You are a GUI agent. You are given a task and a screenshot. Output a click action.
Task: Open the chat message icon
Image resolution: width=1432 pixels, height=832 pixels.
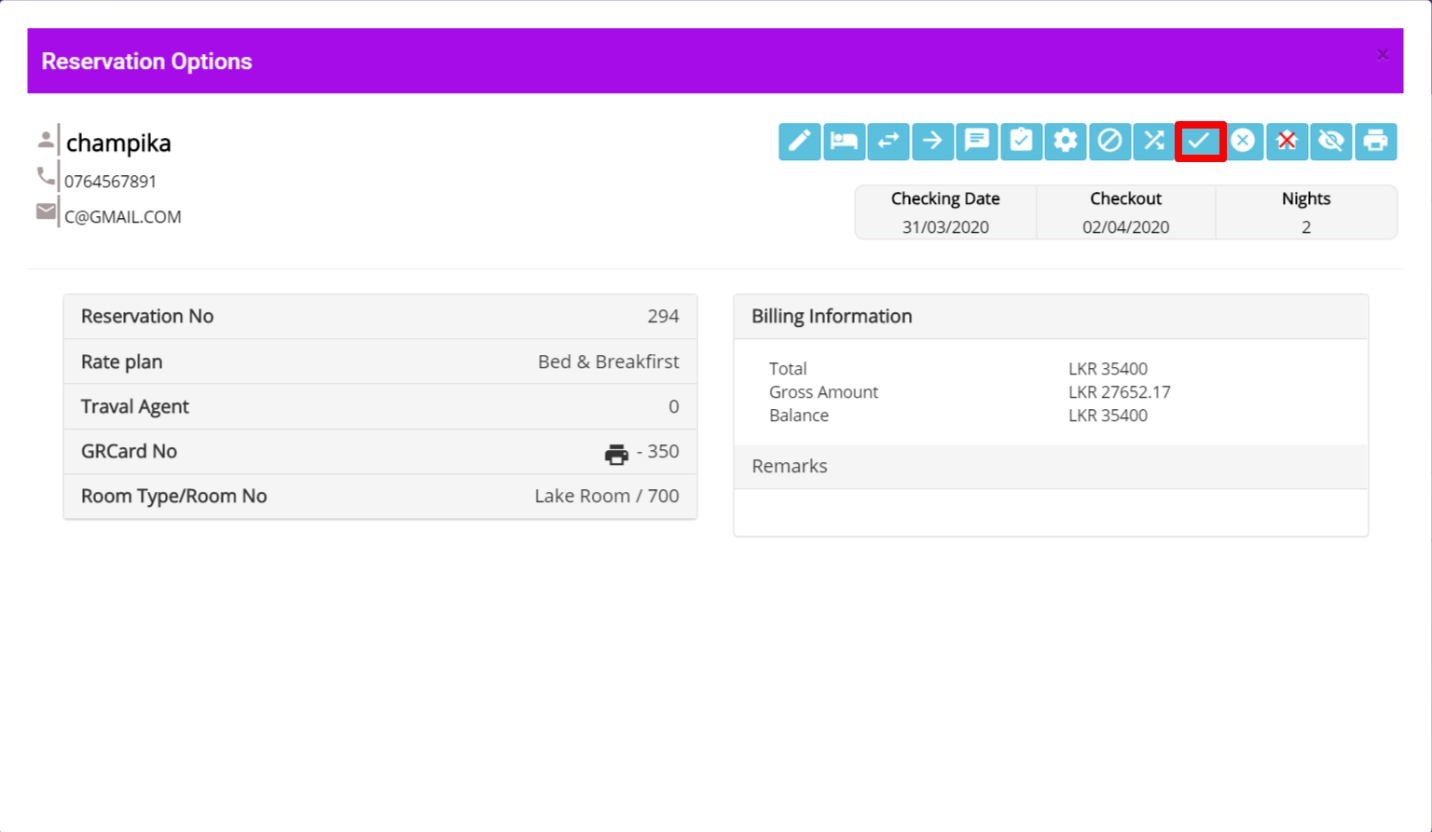(x=976, y=141)
